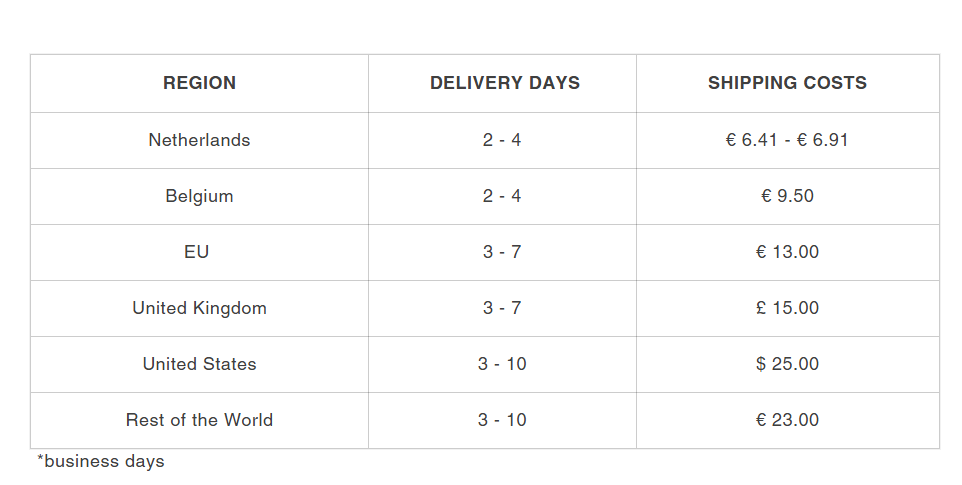Screen dimensions: 962x485
Task: Click the DELIVERY DAYS column header
Action: click(504, 83)
